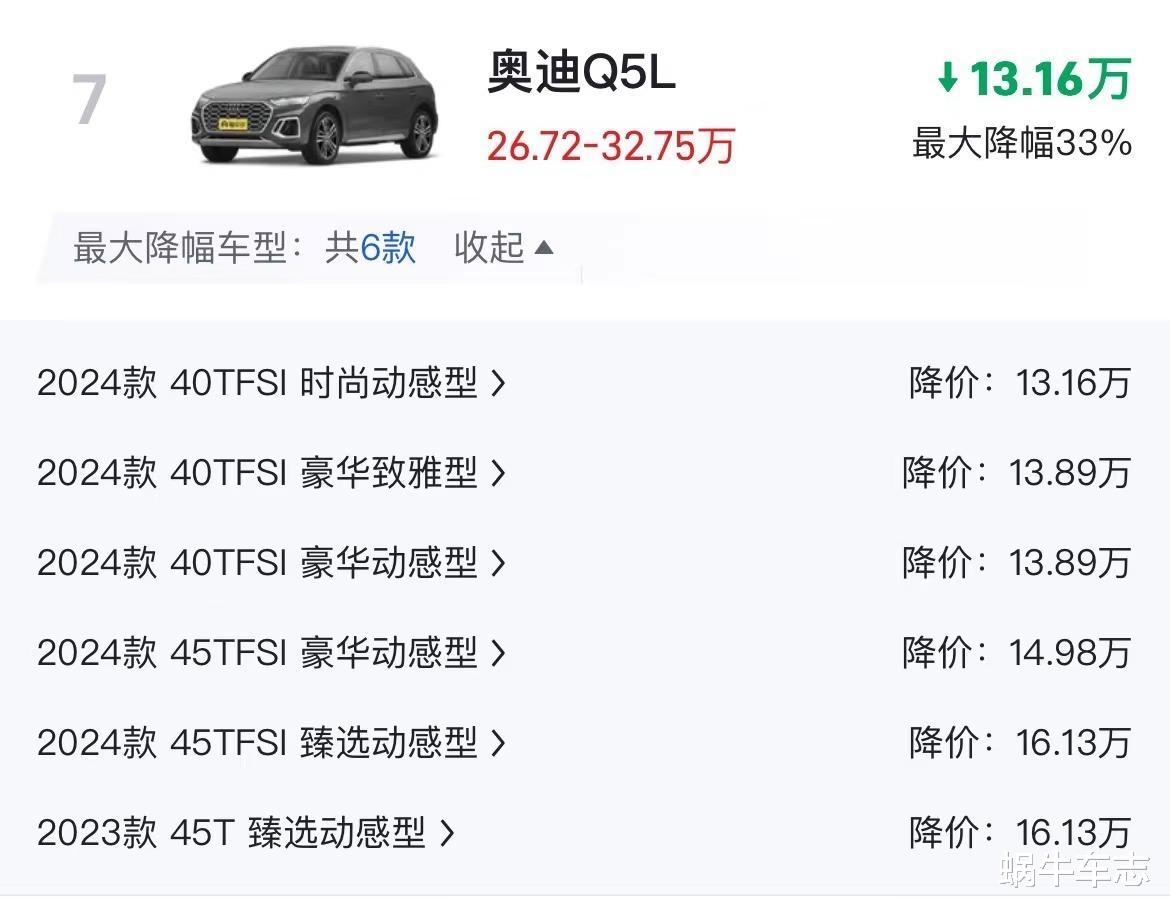Click the 收起 collapse text
Image resolution: width=1170 pixels, height=914 pixels.
click(x=489, y=247)
